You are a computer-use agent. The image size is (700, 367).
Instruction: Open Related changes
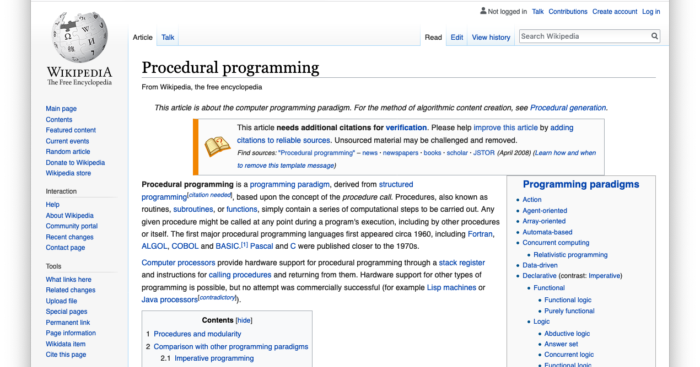tap(71, 290)
